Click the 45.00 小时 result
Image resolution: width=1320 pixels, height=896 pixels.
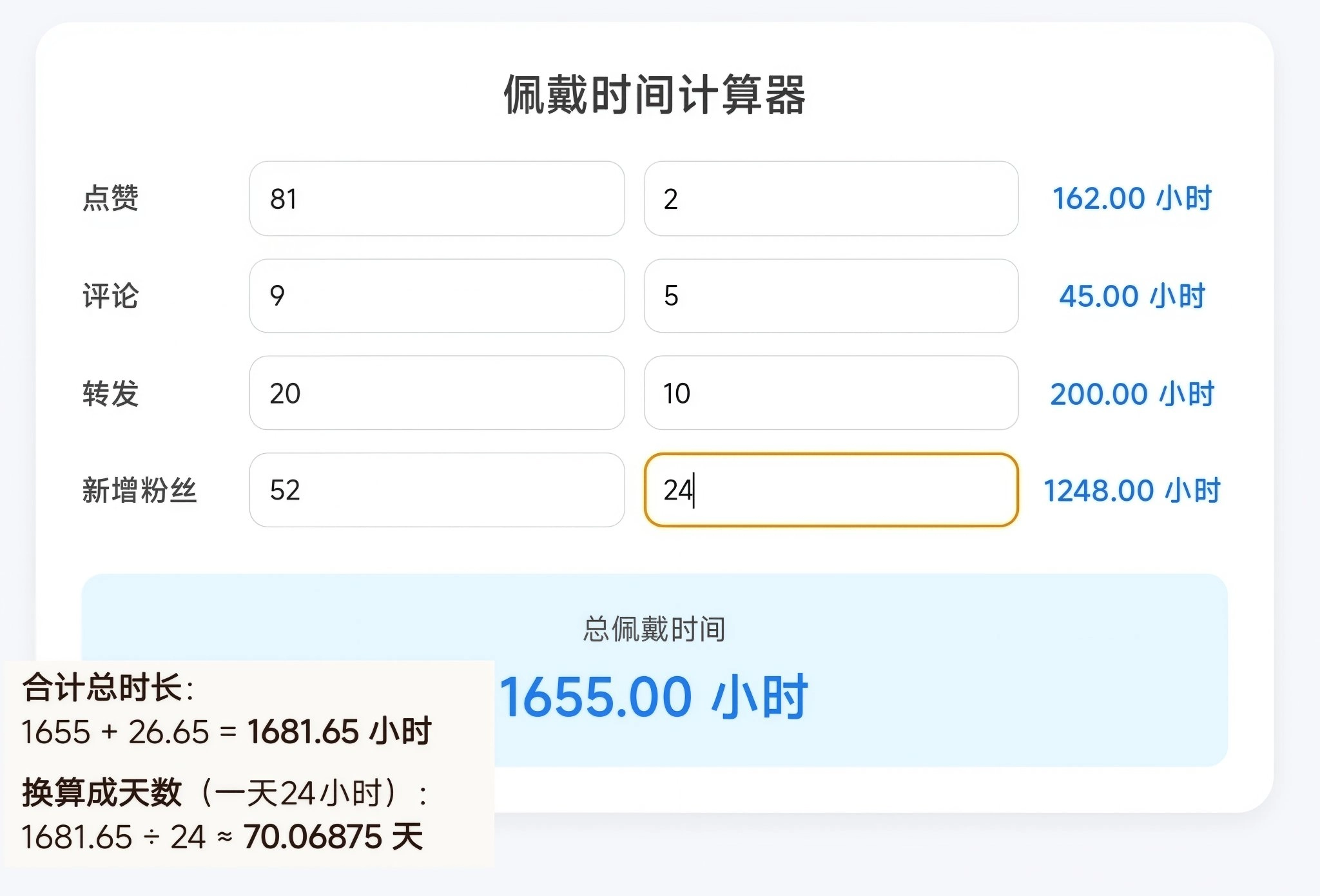pyautogui.click(x=1132, y=296)
